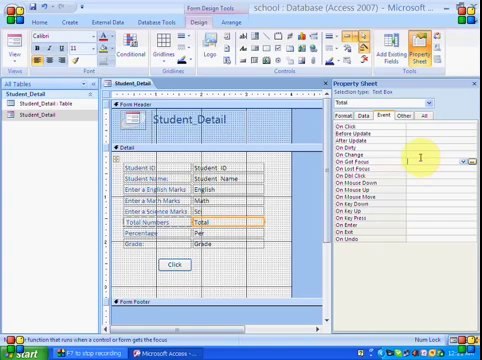Image resolution: width=482 pixels, height=360 pixels.
Task: Toggle Align Text Left
Action: 37,60
